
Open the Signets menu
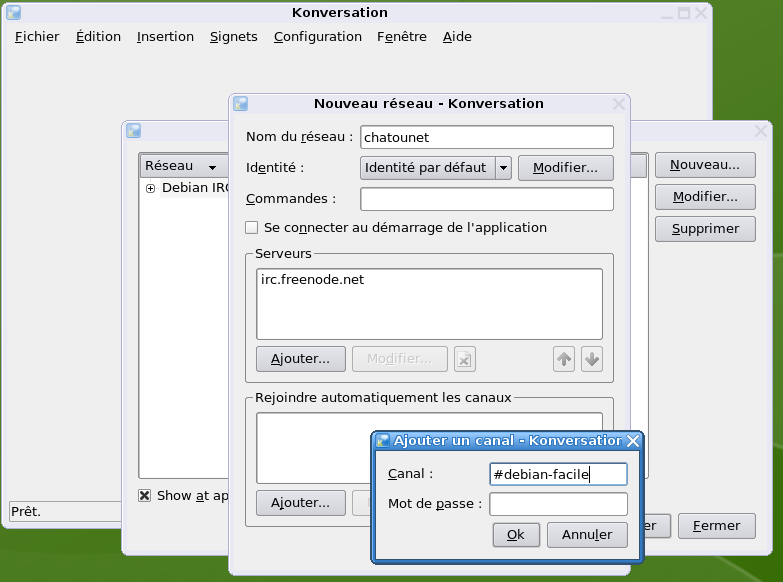pyautogui.click(x=233, y=36)
